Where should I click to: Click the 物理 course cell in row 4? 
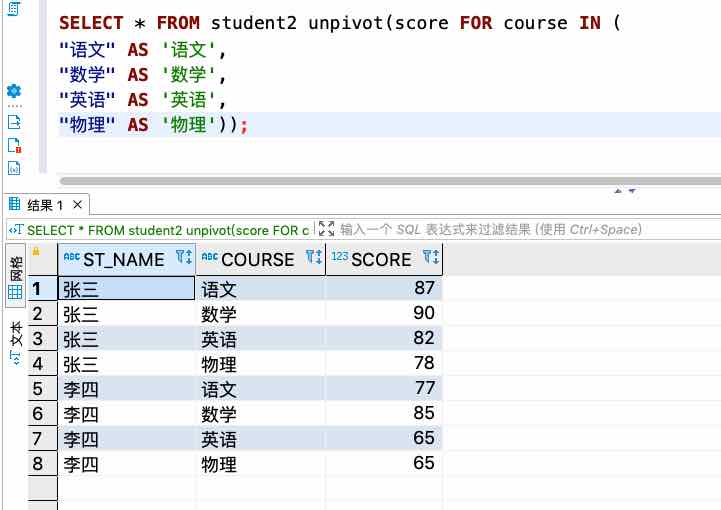(260, 364)
